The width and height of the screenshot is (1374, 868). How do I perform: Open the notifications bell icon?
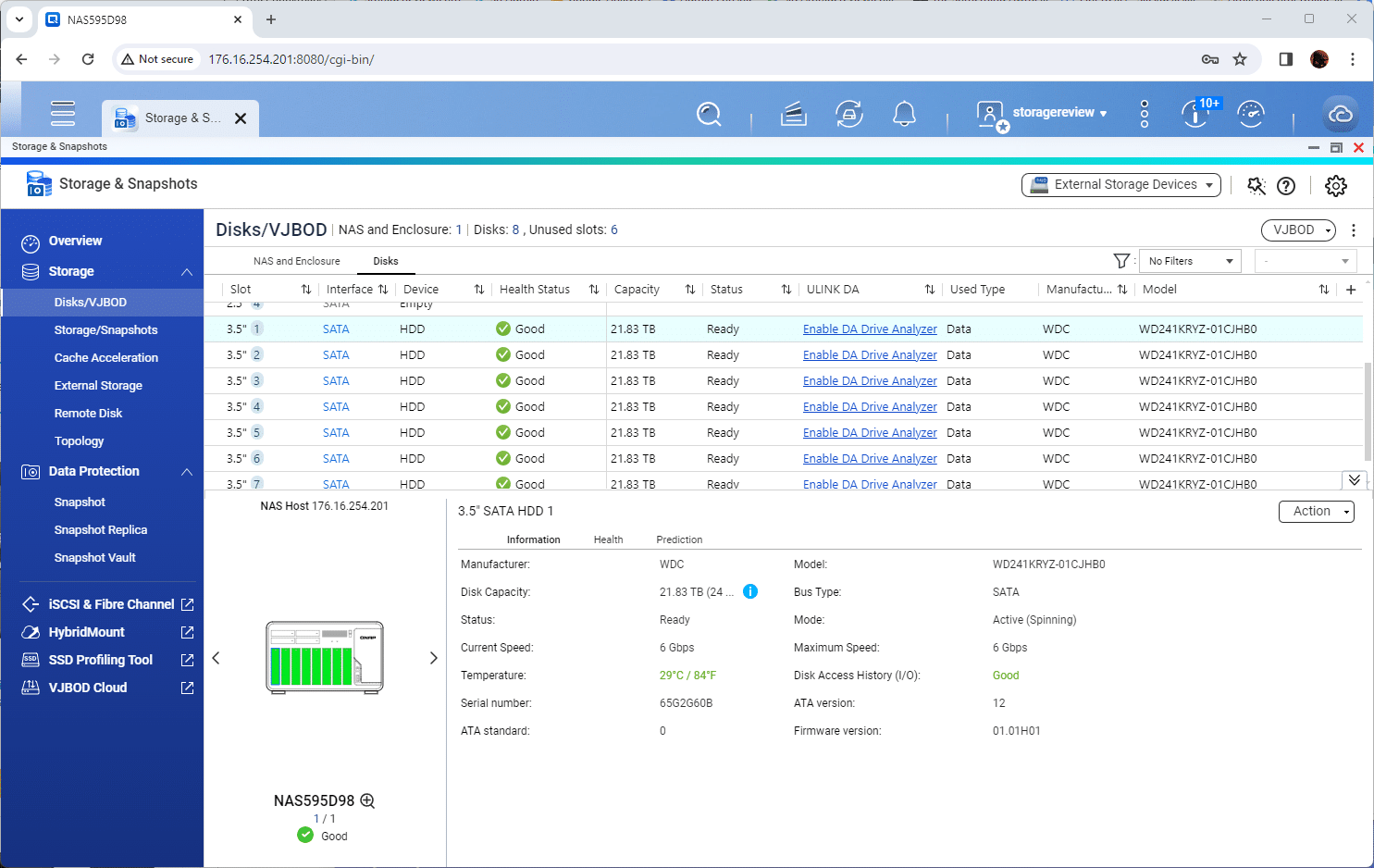[x=904, y=114]
